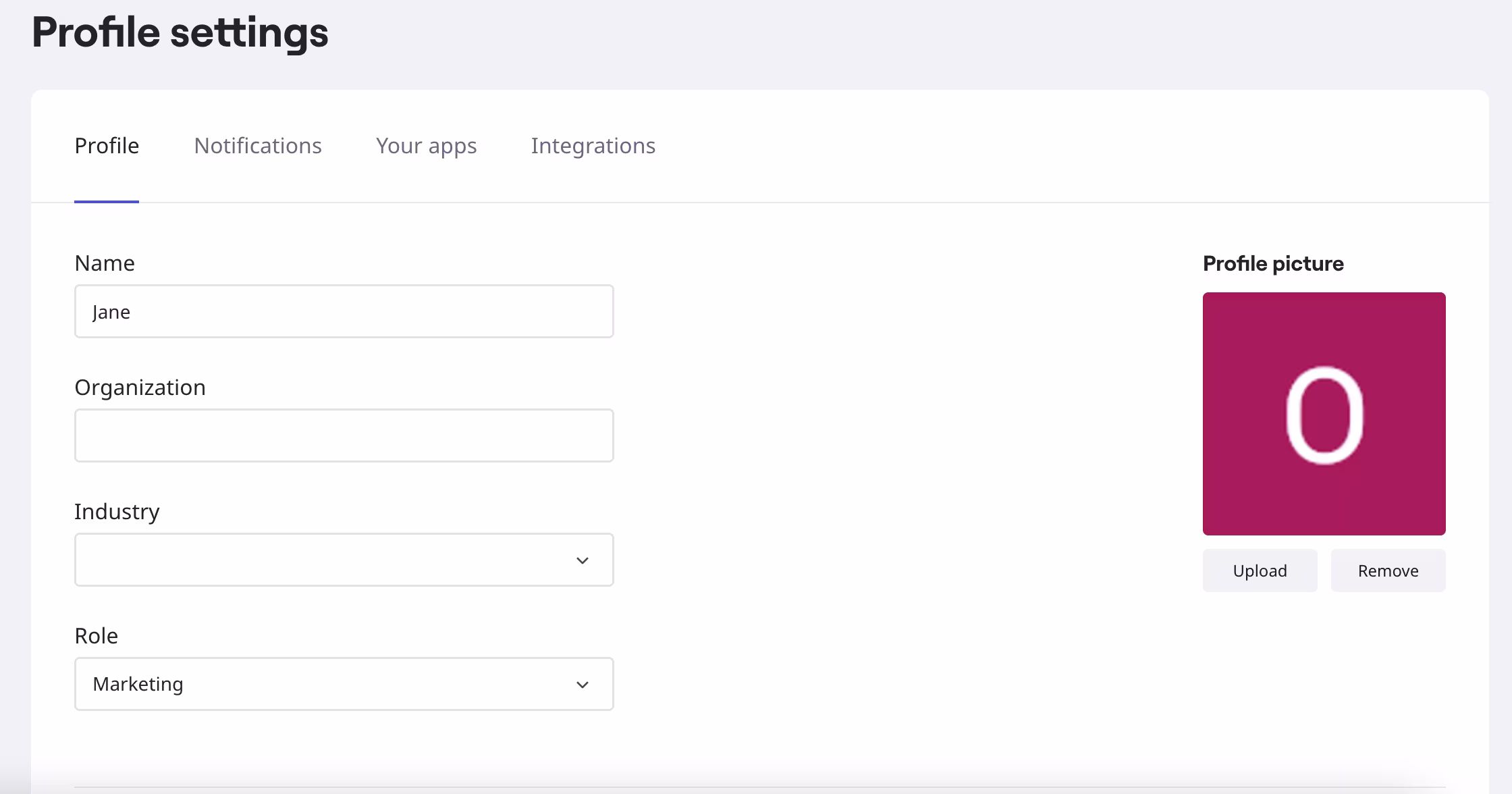Click the Role dropdown chevron arrow
1512x794 pixels.
583,685
